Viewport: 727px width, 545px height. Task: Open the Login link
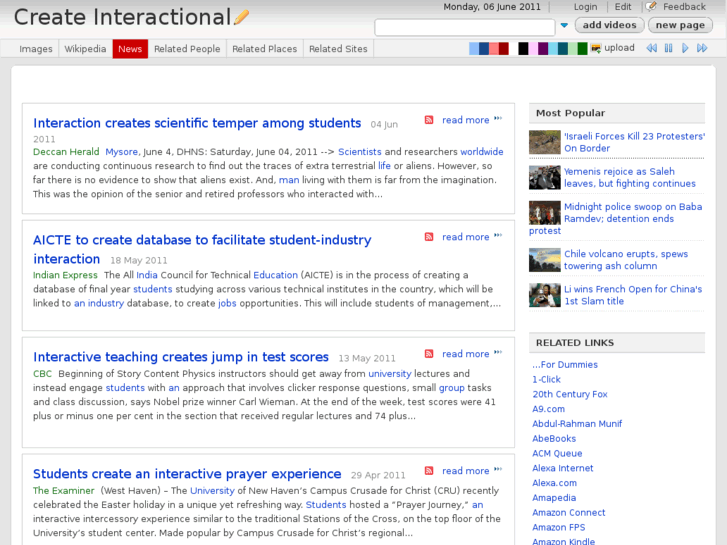pos(585,7)
